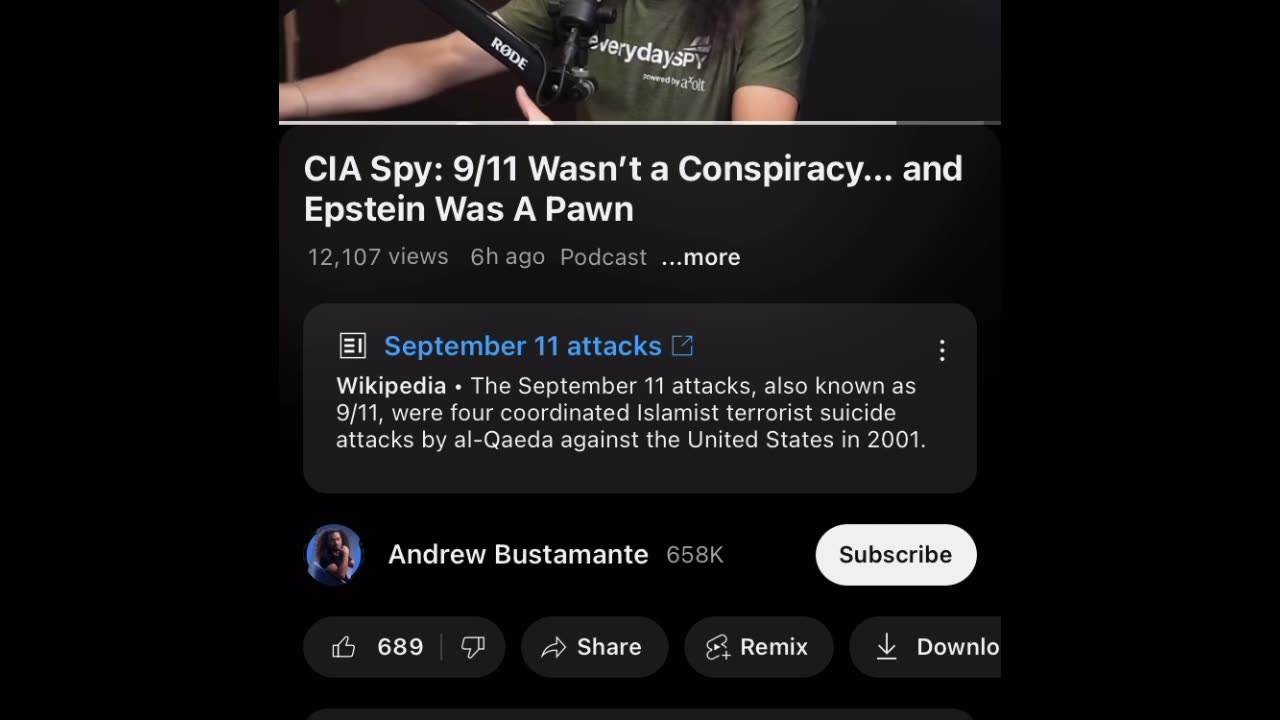Viewport: 1280px width, 720px height.
Task: Click the Remix icon
Action: point(718,648)
